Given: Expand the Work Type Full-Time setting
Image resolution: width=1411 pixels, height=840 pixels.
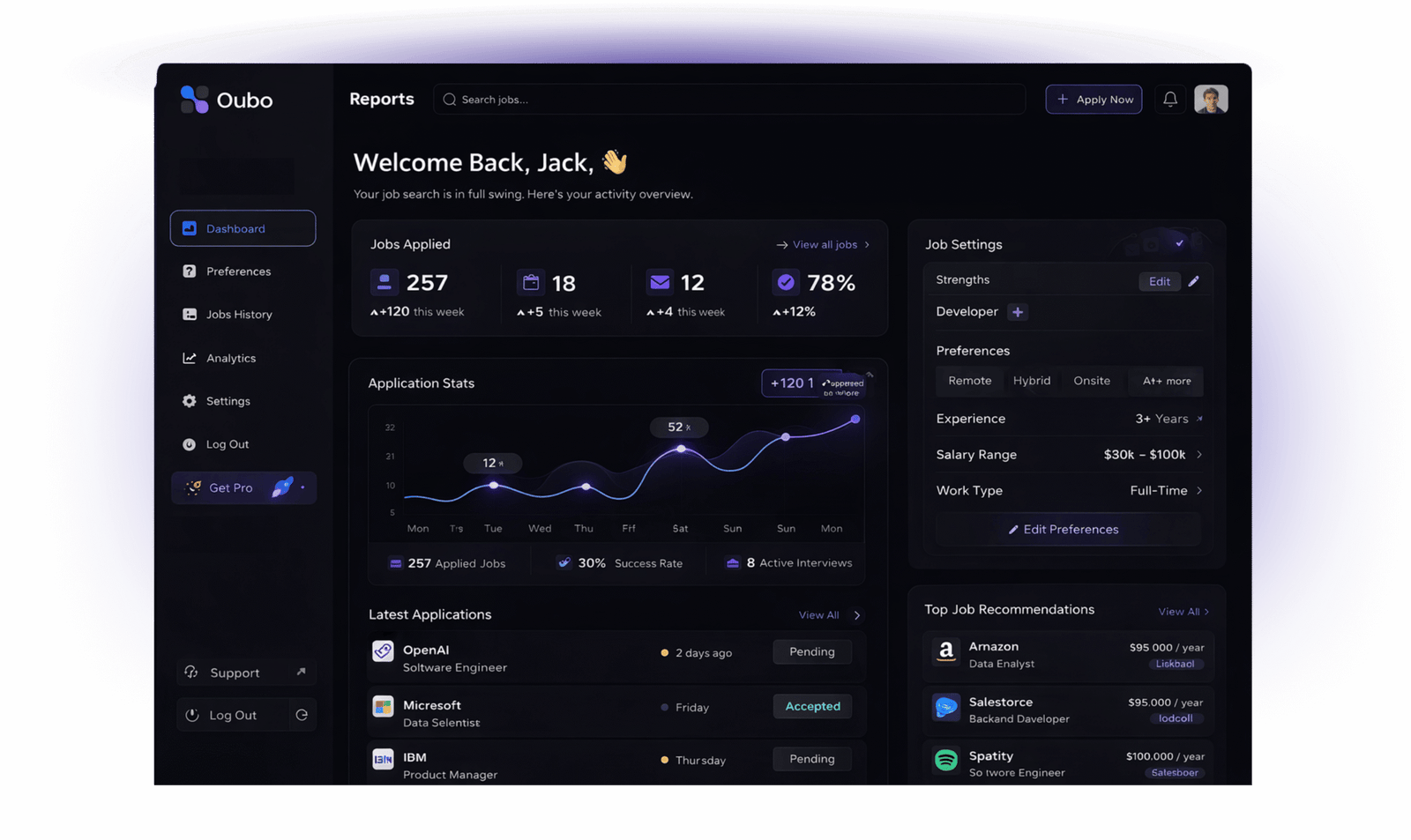Looking at the screenshot, I should coord(1198,491).
